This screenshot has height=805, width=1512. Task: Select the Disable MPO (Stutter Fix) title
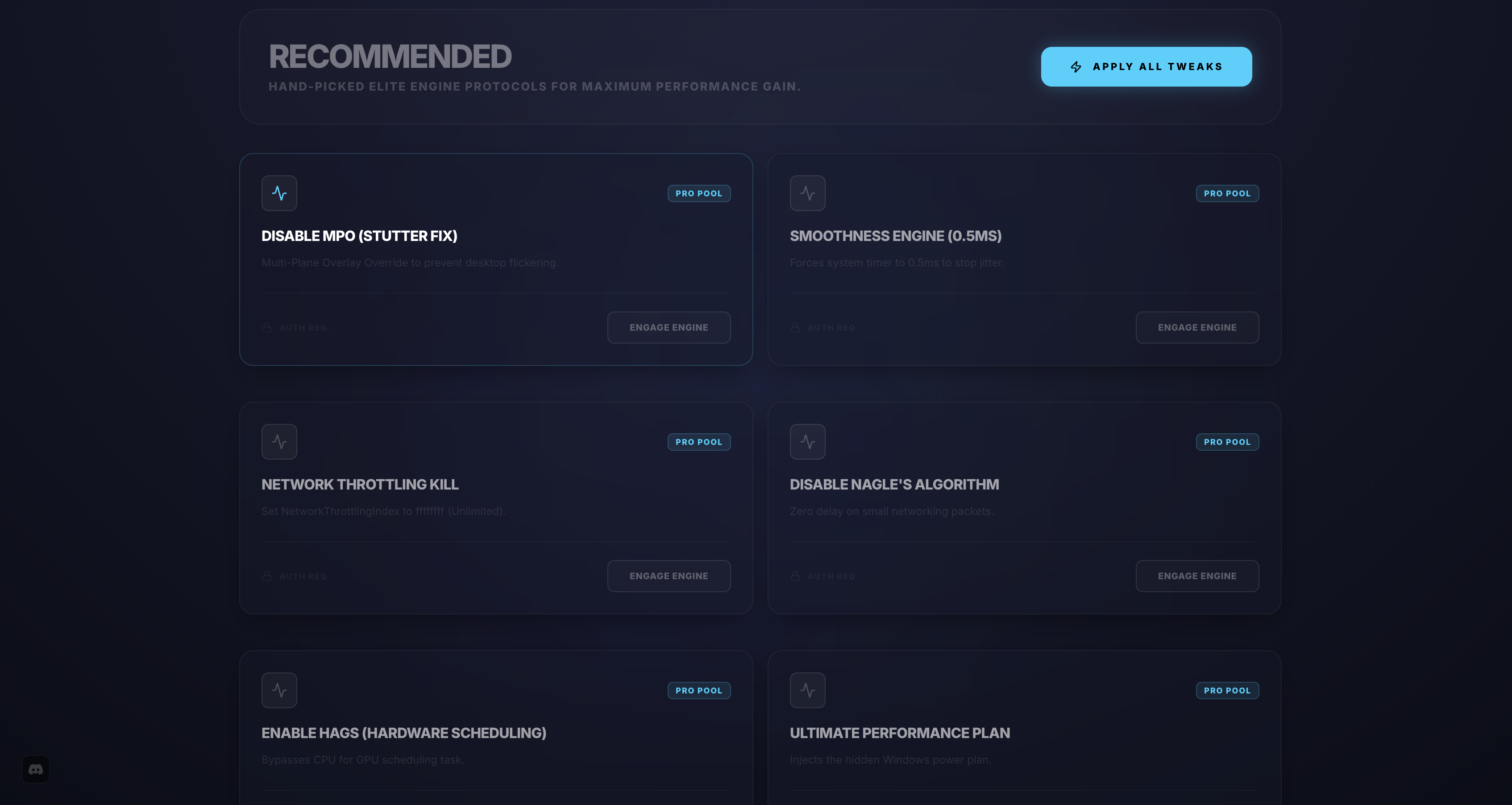359,236
